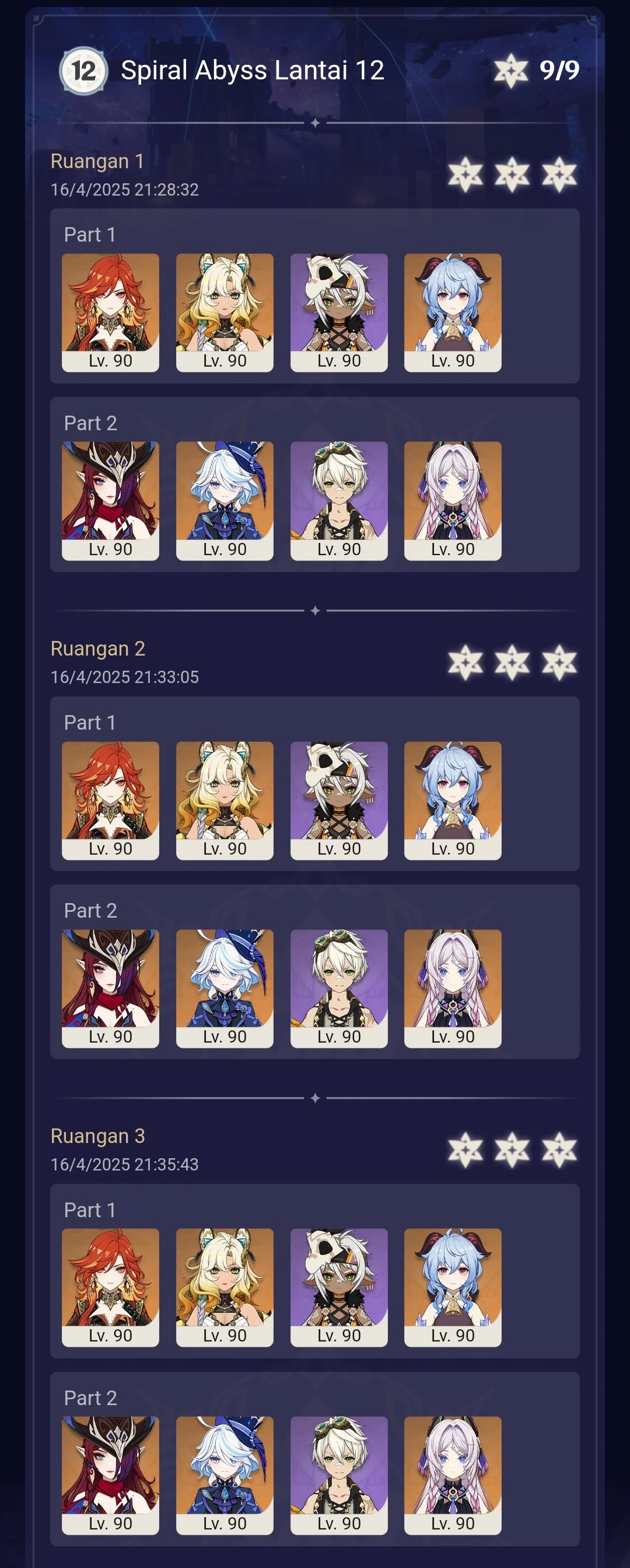The height and width of the screenshot is (1568, 630).
Task: Select red-haired character in Ruangan 3 Part 1
Action: [111, 1287]
